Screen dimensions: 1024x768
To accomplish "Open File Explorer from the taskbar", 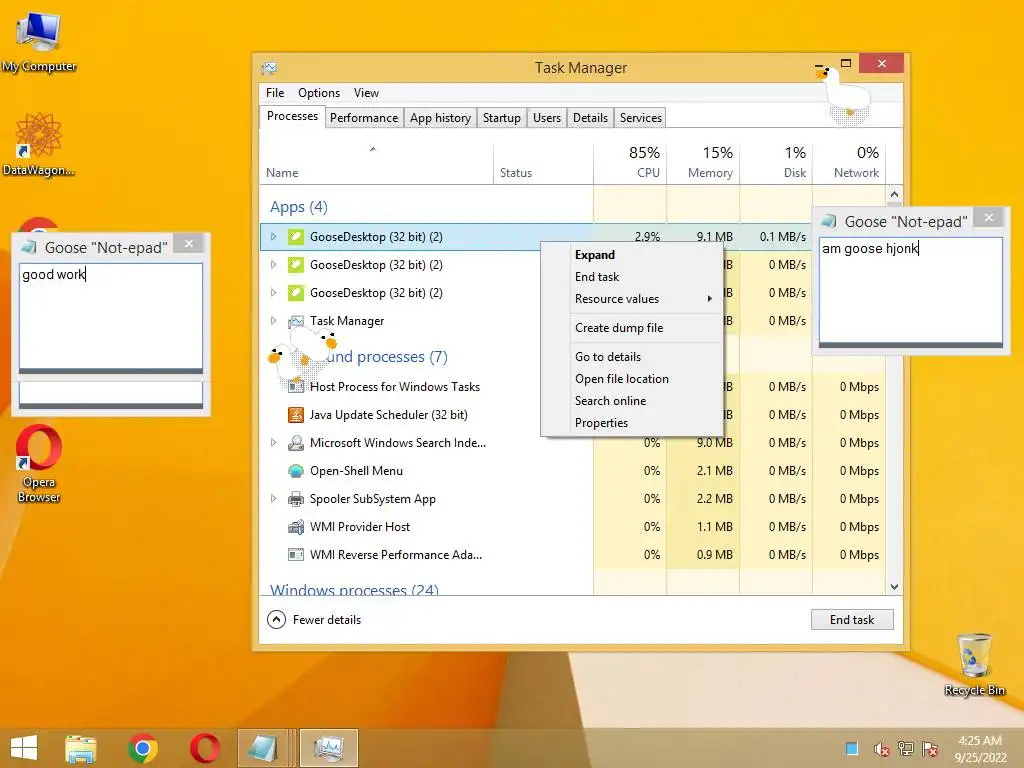I will pyautogui.click(x=81, y=748).
